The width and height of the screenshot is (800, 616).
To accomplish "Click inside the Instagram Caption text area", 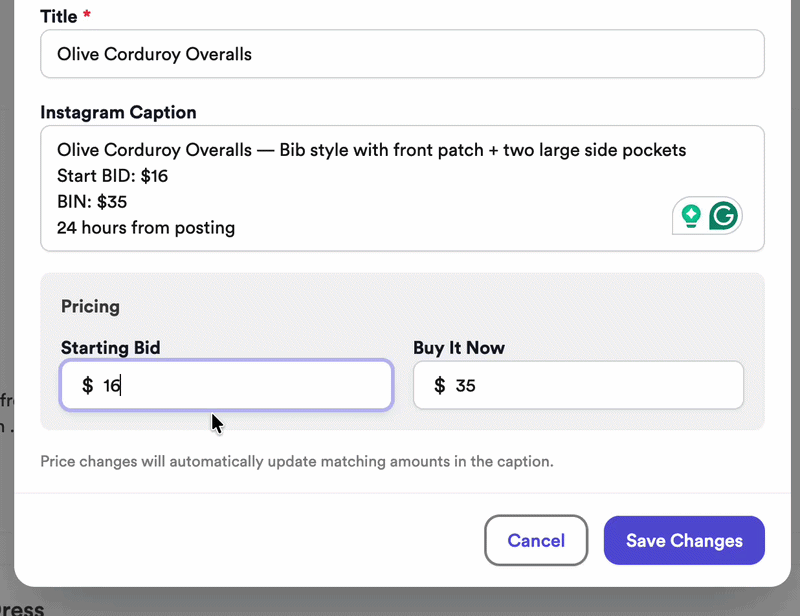I will point(400,190).
